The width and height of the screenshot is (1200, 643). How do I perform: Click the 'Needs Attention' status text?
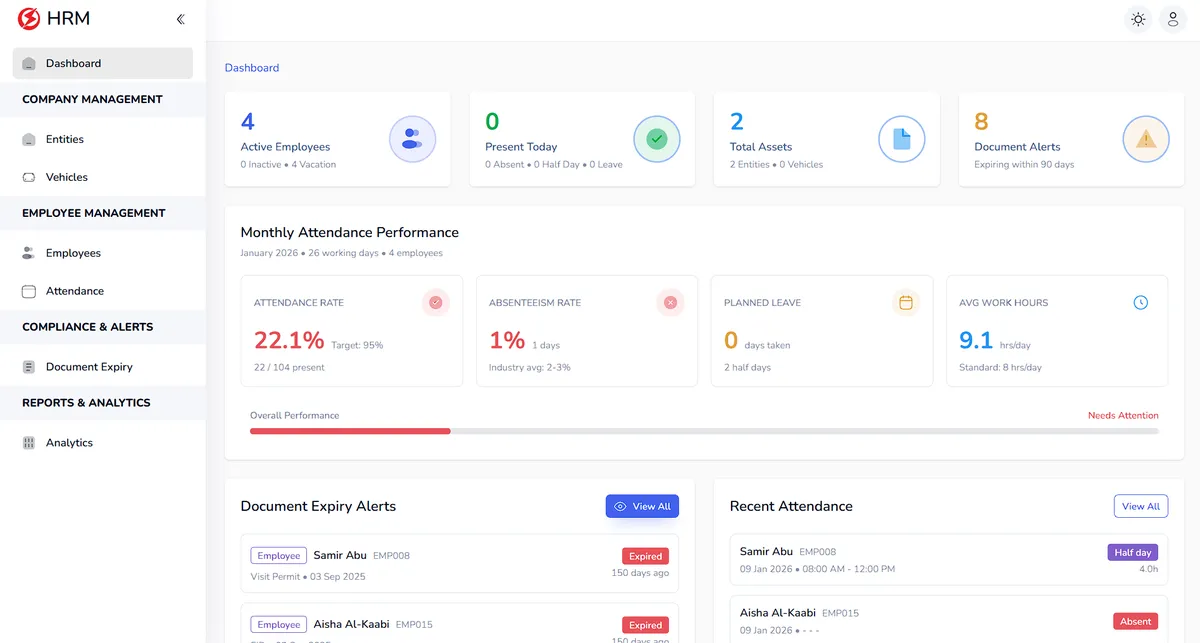click(x=1123, y=415)
